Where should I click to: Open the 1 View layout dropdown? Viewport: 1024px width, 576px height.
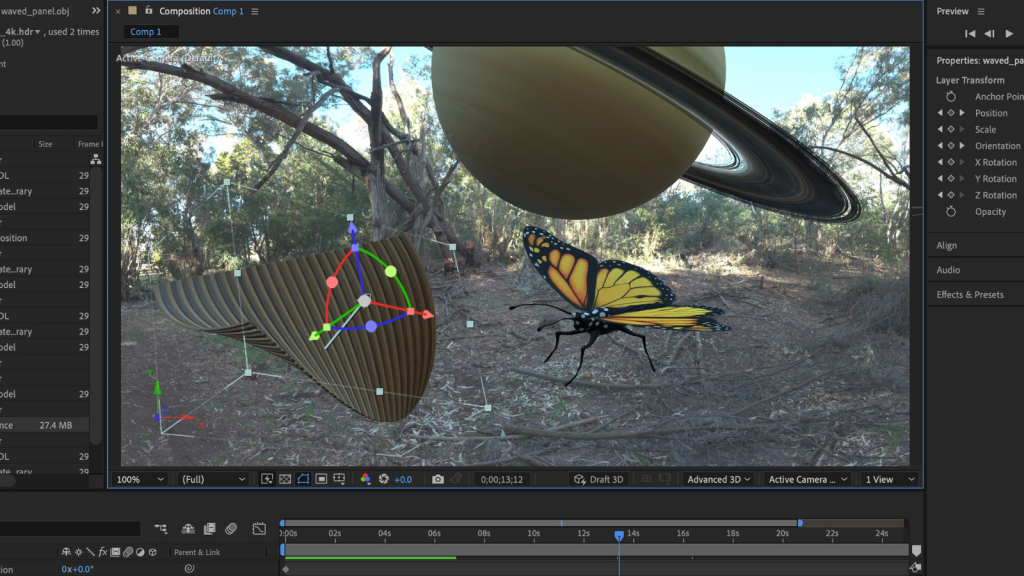tap(890, 480)
